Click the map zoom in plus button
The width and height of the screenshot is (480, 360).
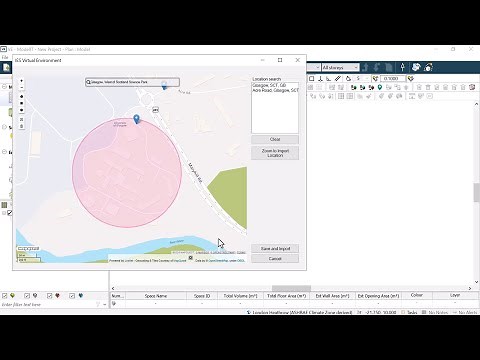[x=22, y=81]
